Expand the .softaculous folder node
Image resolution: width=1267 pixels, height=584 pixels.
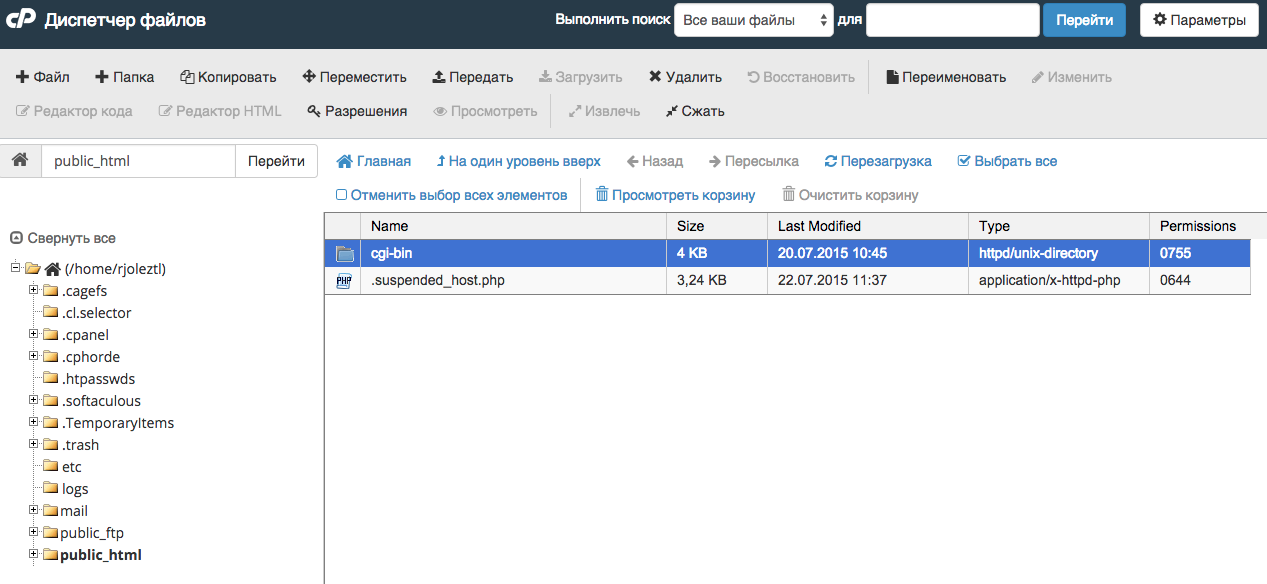[x=33, y=400]
